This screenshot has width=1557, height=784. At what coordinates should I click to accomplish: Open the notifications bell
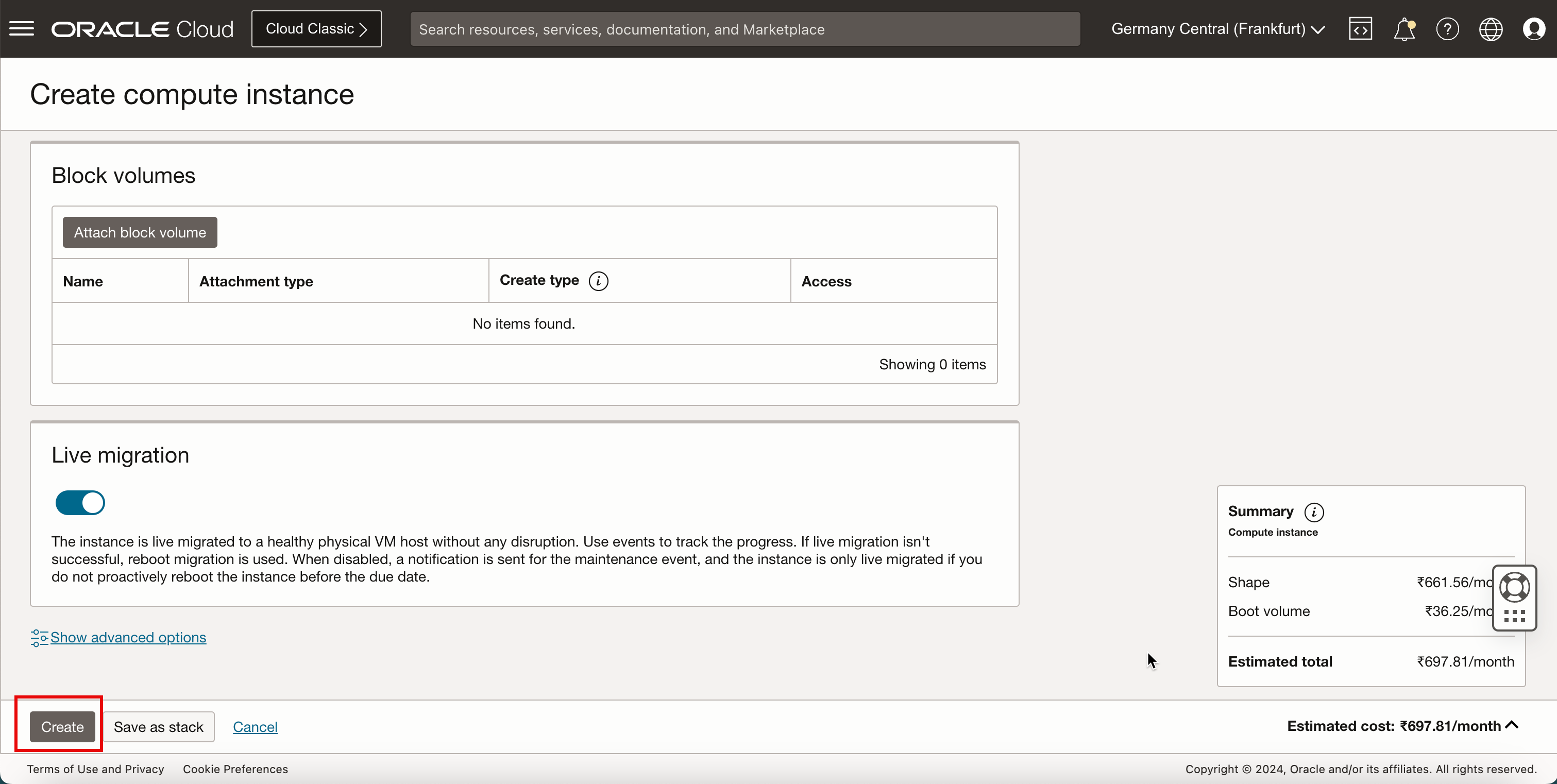(x=1403, y=29)
